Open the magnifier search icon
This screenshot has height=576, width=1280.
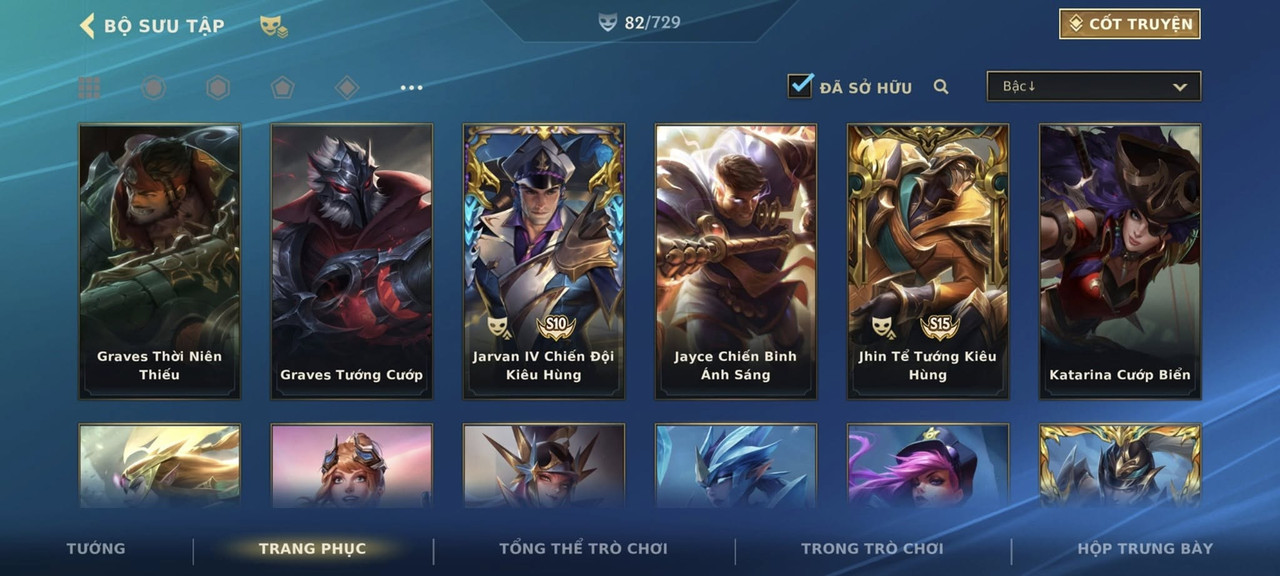click(x=941, y=87)
